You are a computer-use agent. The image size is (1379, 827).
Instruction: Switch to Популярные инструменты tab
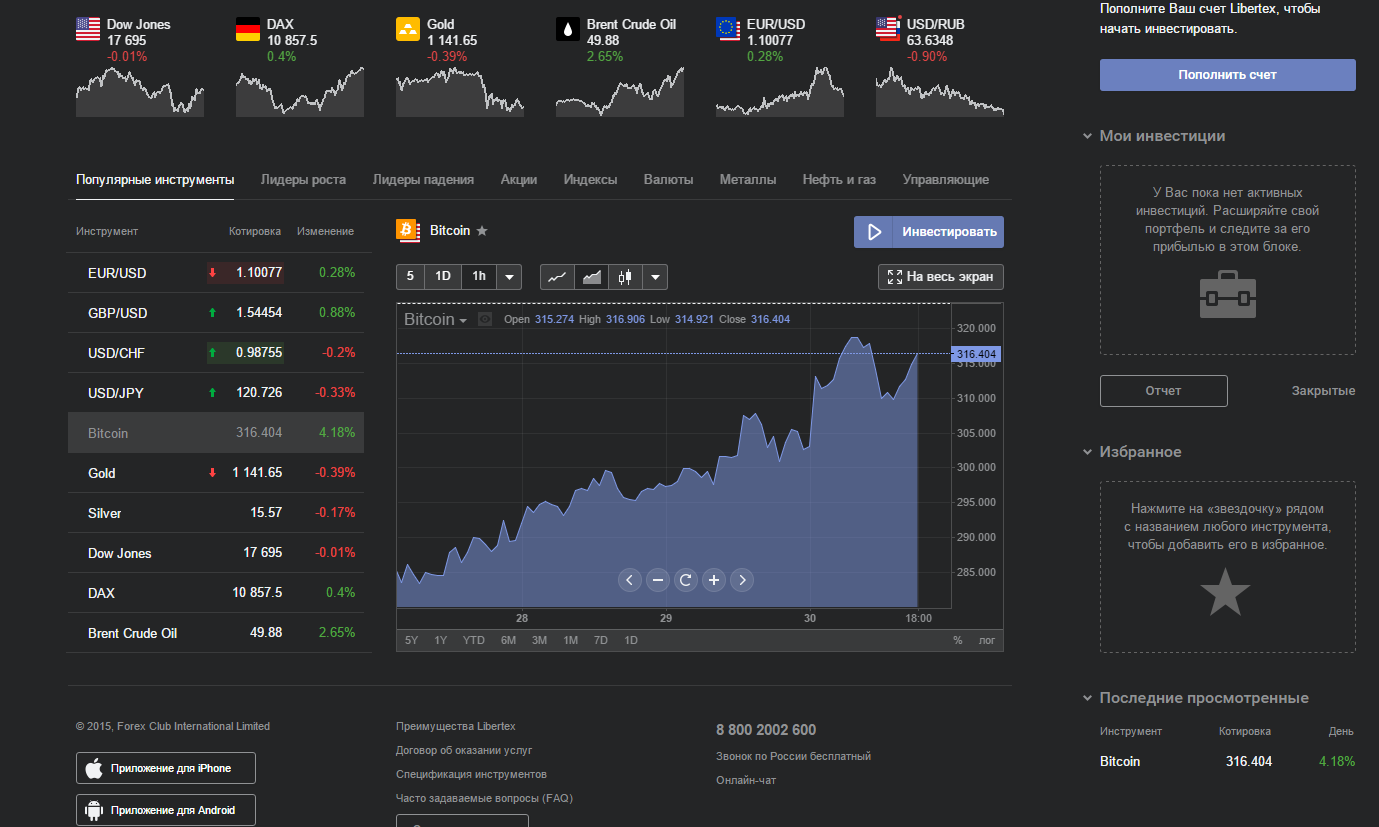point(155,180)
